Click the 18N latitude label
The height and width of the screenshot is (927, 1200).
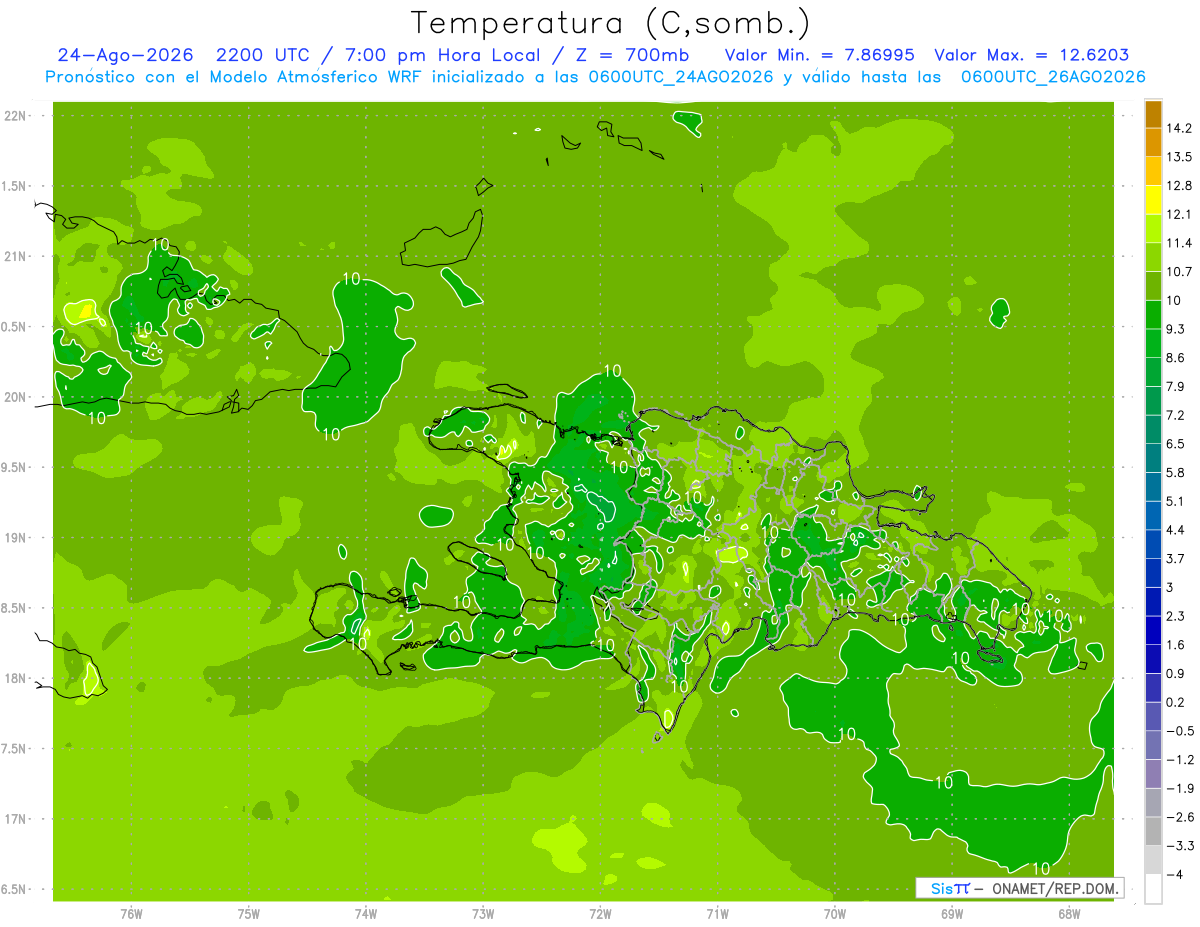[16, 678]
